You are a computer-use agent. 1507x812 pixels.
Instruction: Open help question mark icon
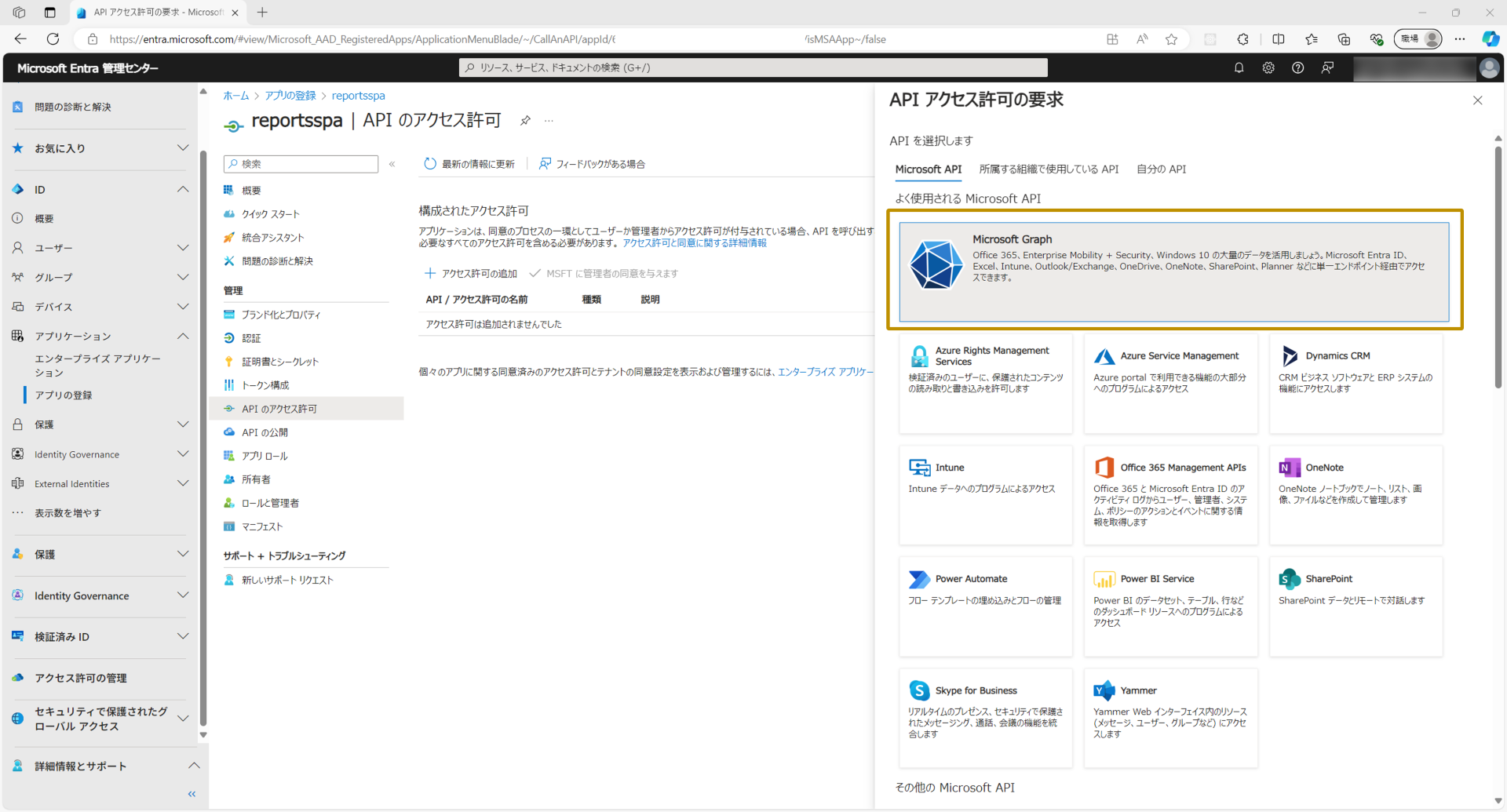pyautogui.click(x=1298, y=68)
